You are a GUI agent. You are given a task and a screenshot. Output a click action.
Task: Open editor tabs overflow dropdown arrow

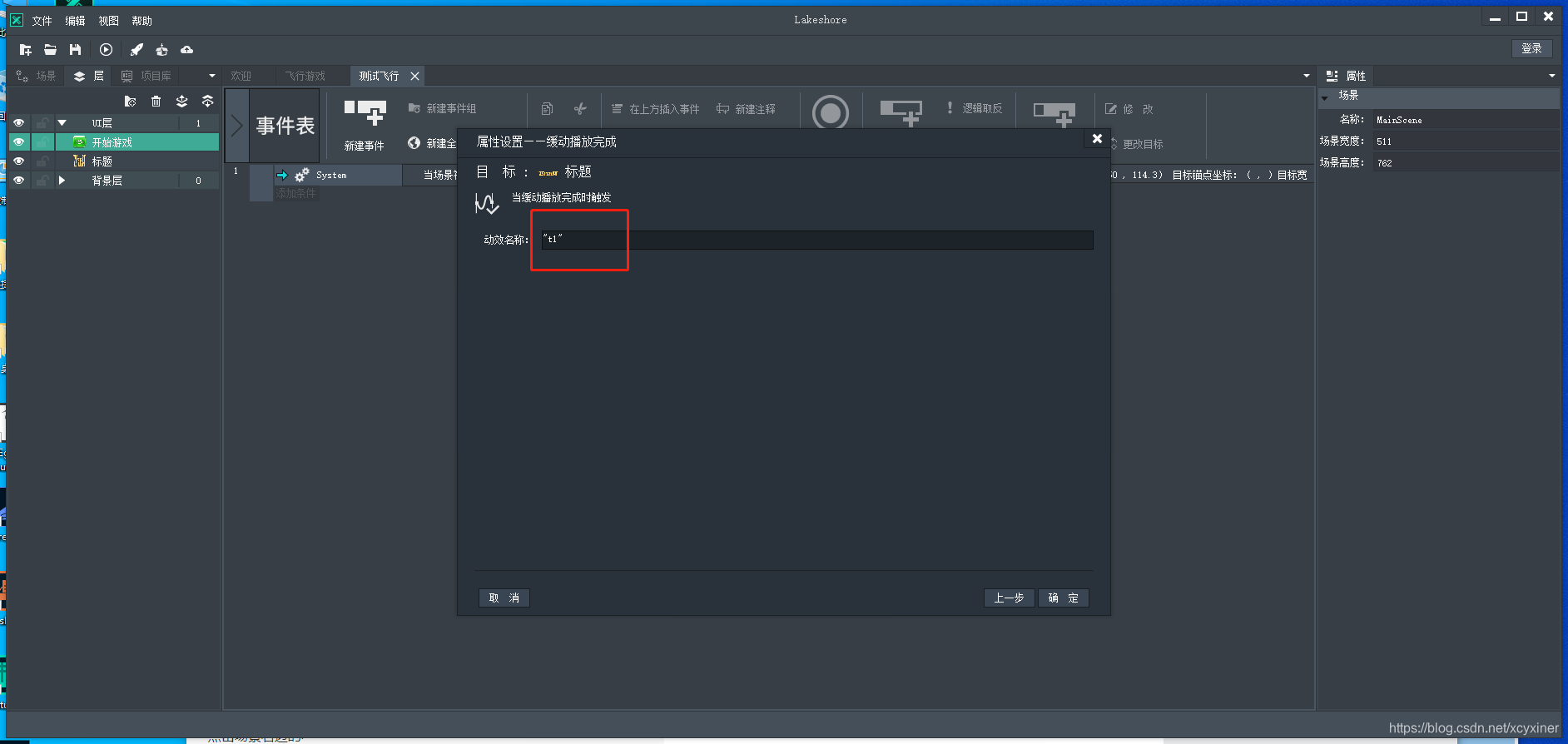pyautogui.click(x=1306, y=76)
